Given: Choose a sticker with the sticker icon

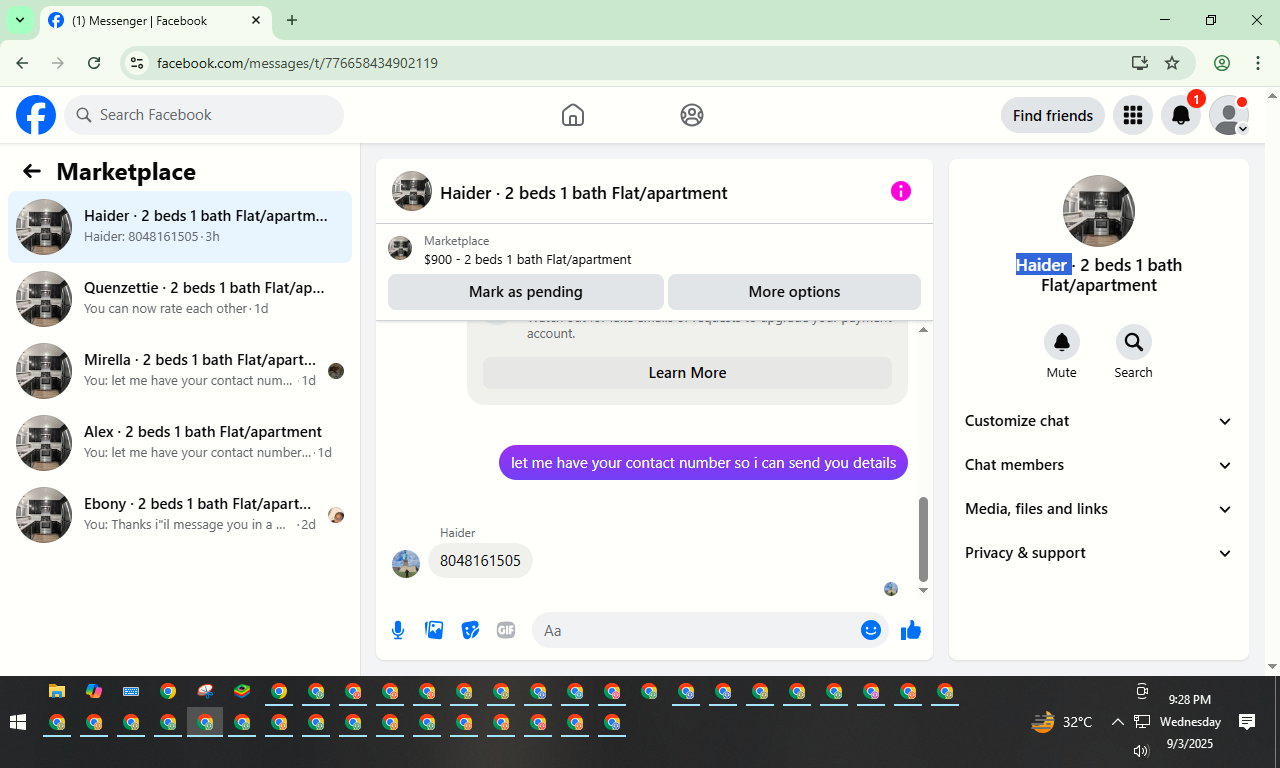Looking at the screenshot, I should pyautogui.click(x=470, y=630).
